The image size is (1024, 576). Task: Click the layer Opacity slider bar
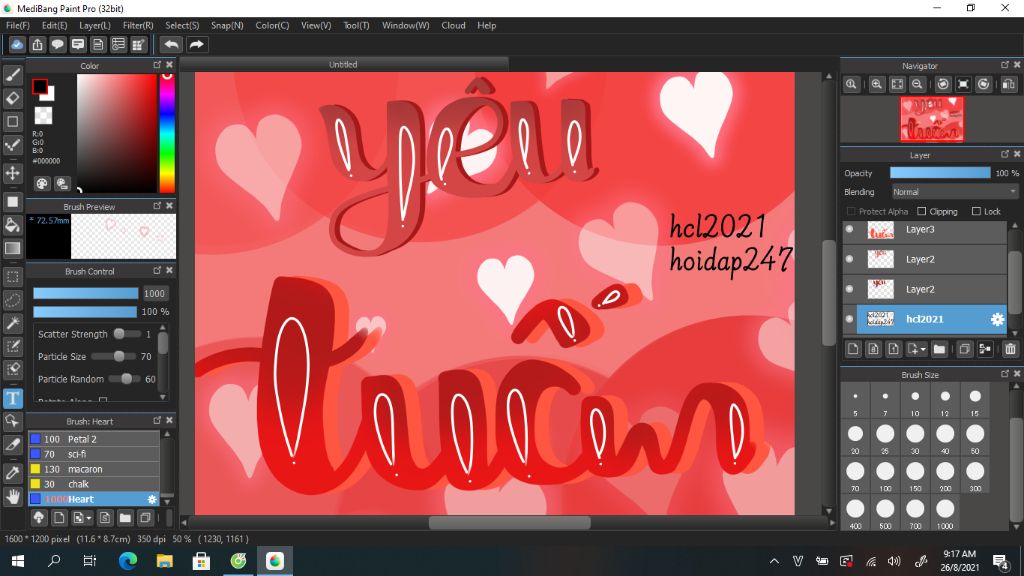pyautogui.click(x=940, y=173)
